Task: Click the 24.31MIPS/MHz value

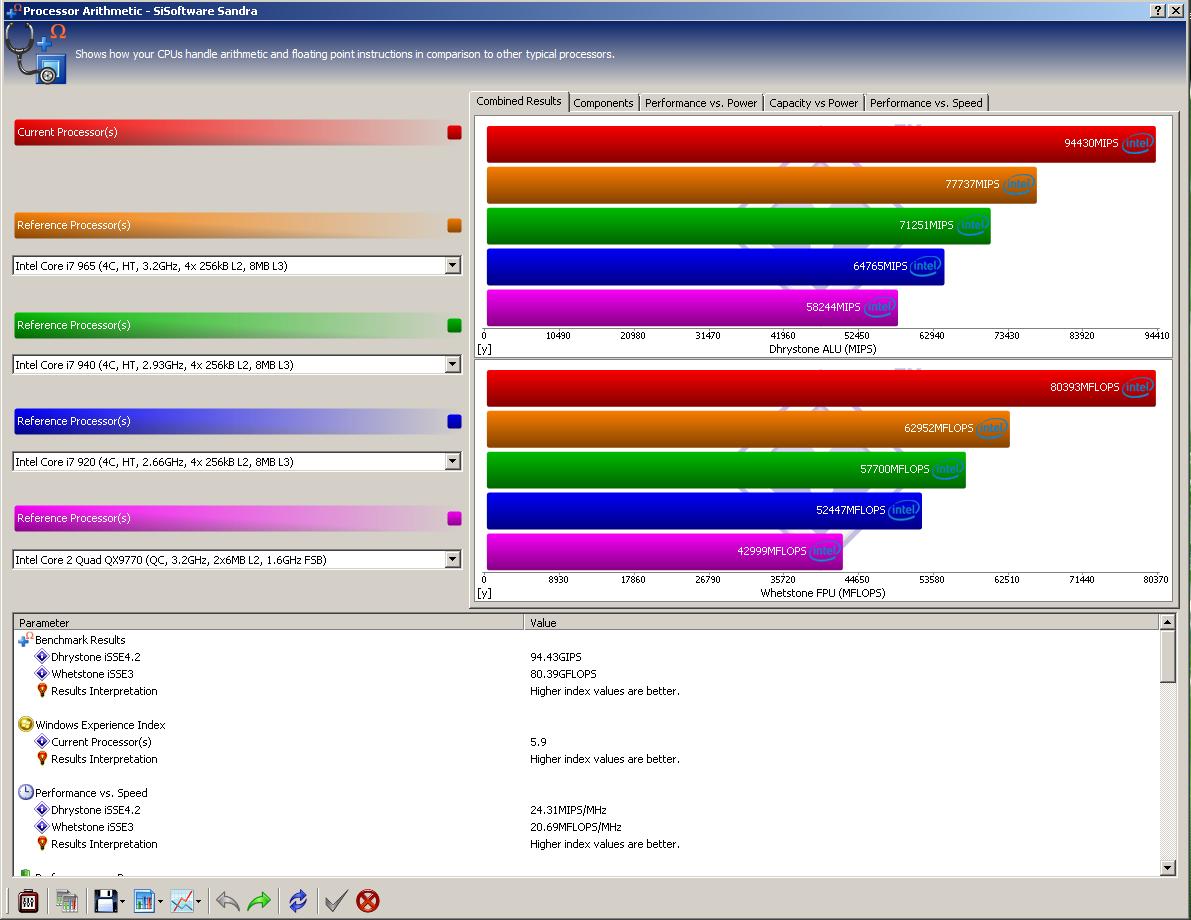Action: [x=568, y=810]
